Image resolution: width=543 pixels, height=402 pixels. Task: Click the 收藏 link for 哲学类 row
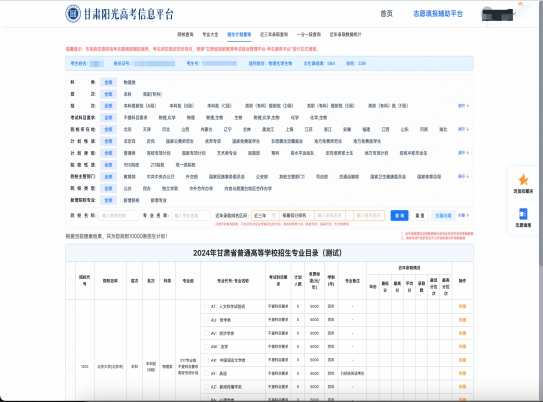click(x=462, y=320)
